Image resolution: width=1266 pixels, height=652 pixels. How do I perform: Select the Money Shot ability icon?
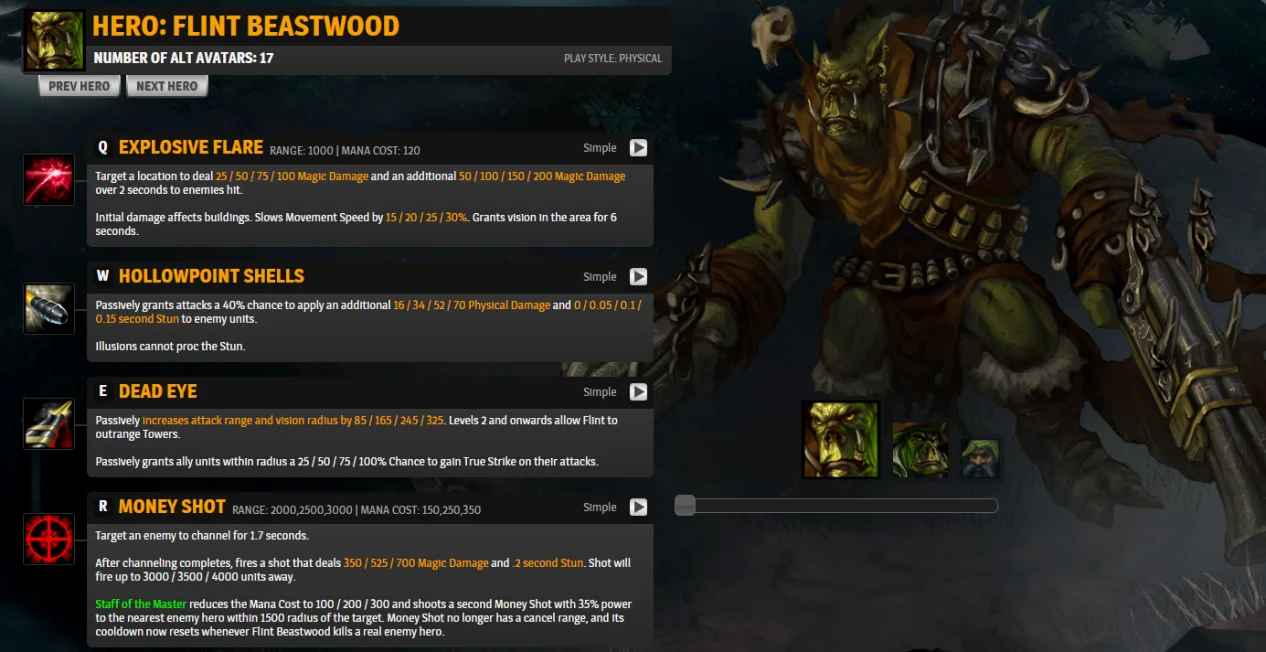tap(49, 539)
